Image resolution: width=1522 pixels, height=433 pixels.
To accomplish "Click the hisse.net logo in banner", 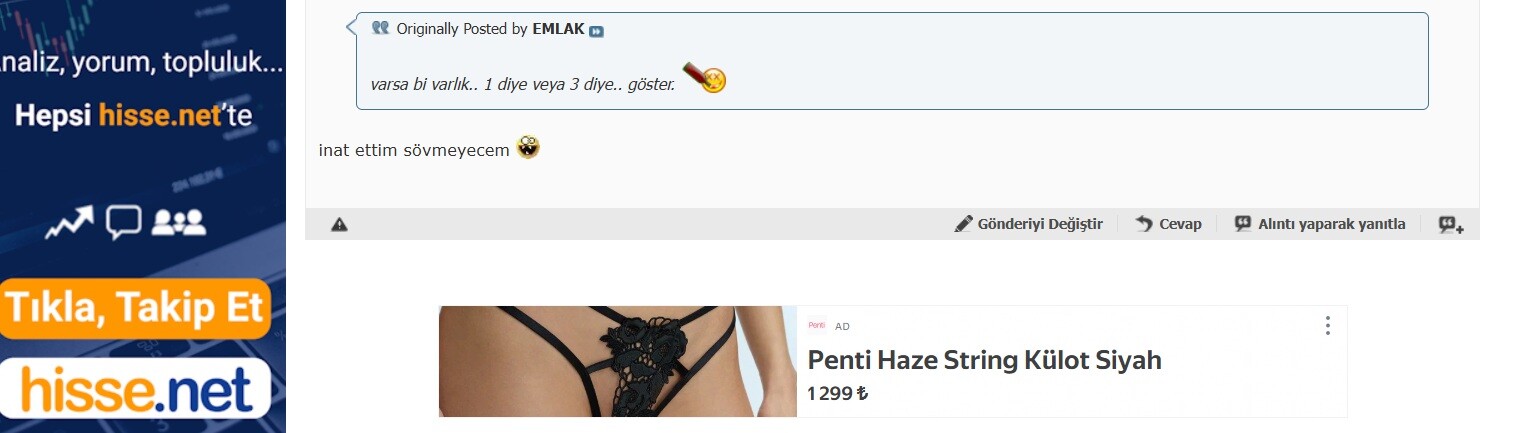I will click(x=136, y=389).
